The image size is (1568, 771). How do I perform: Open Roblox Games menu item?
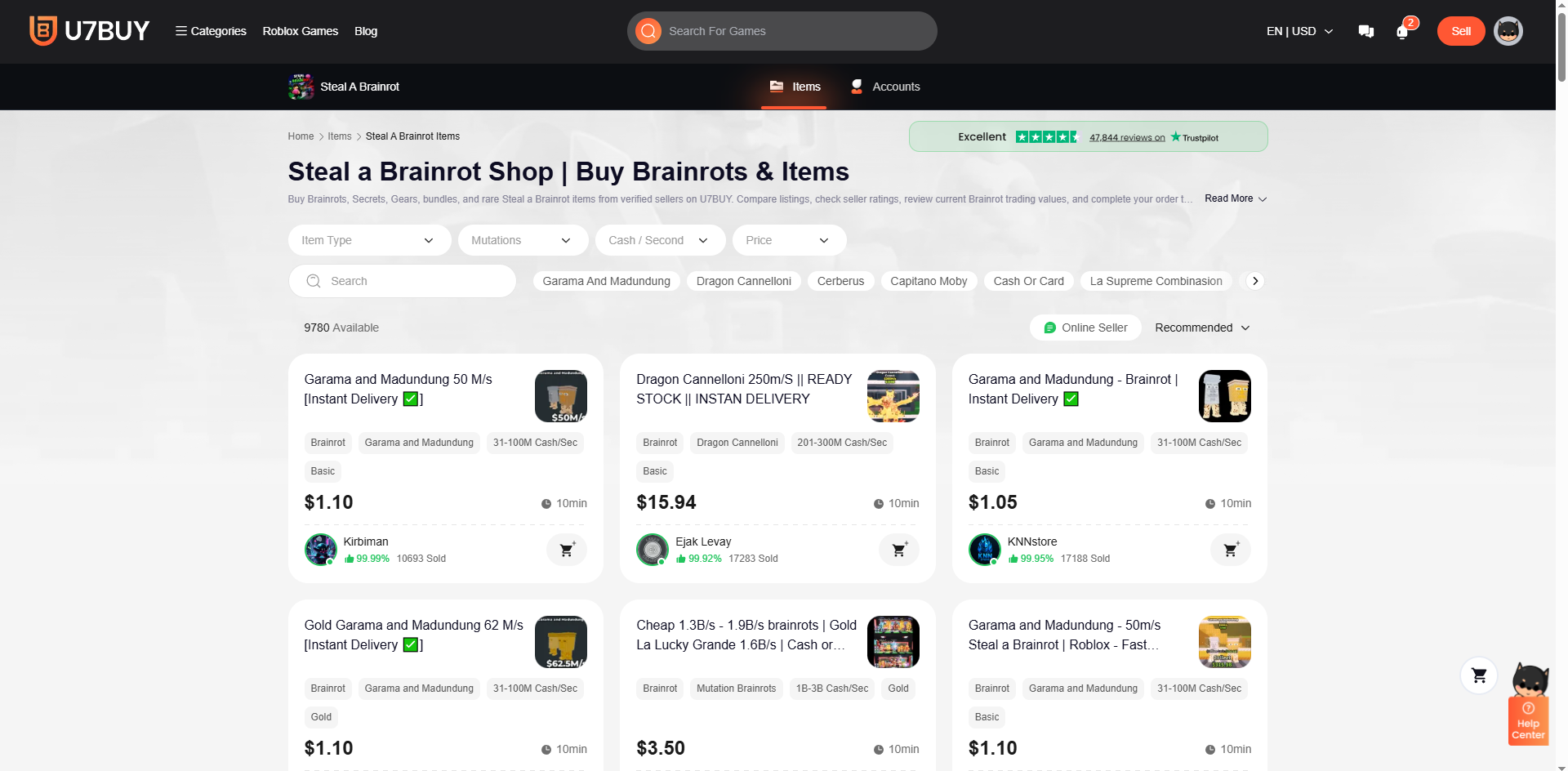point(301,31)
